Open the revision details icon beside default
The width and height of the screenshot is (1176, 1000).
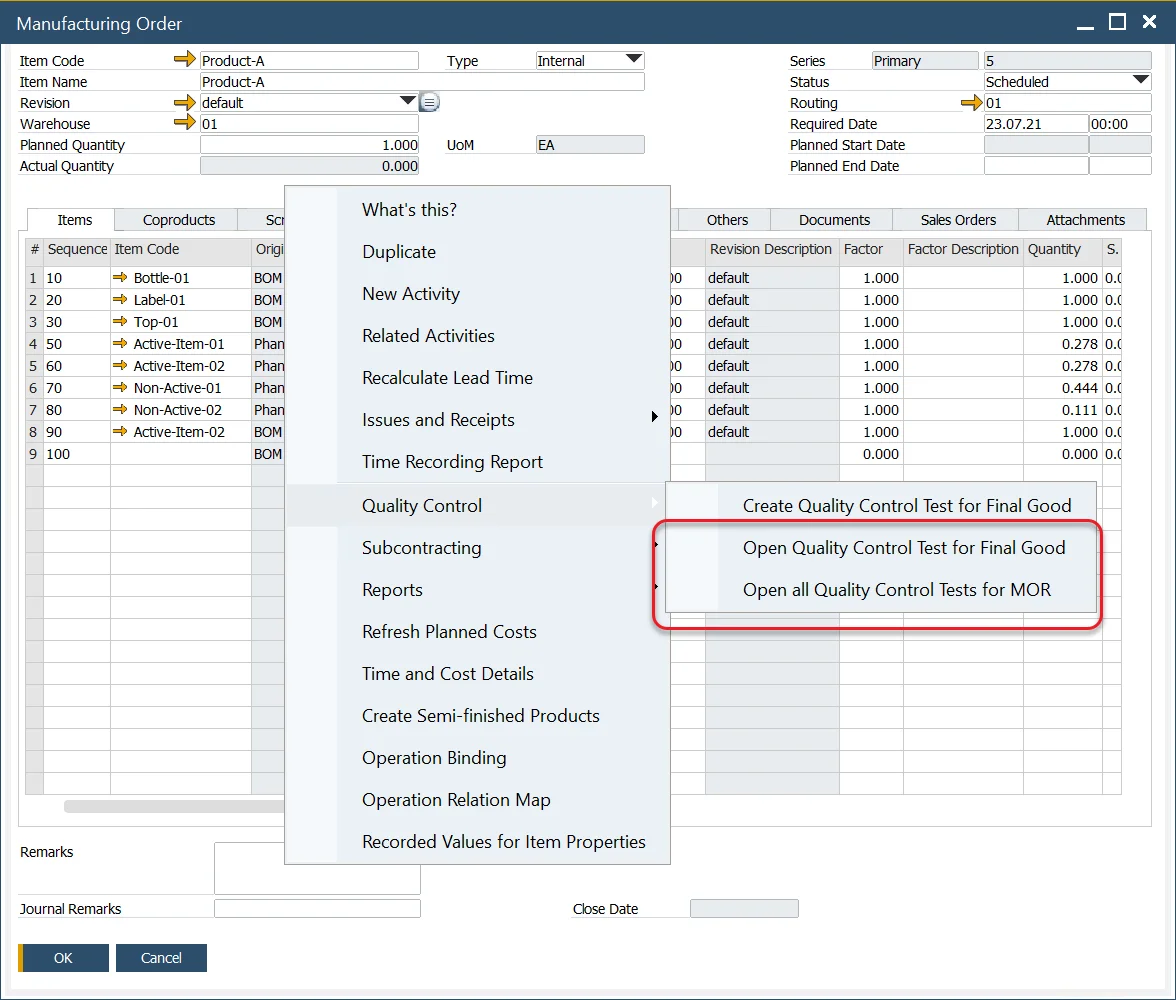point(429,103)
